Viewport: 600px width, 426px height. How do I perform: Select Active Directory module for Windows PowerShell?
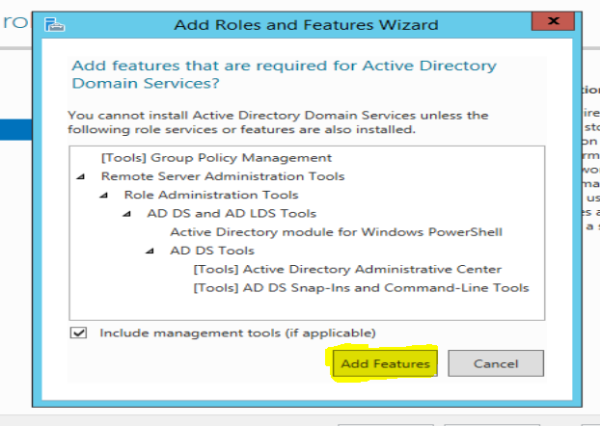(x=336, y=232)
